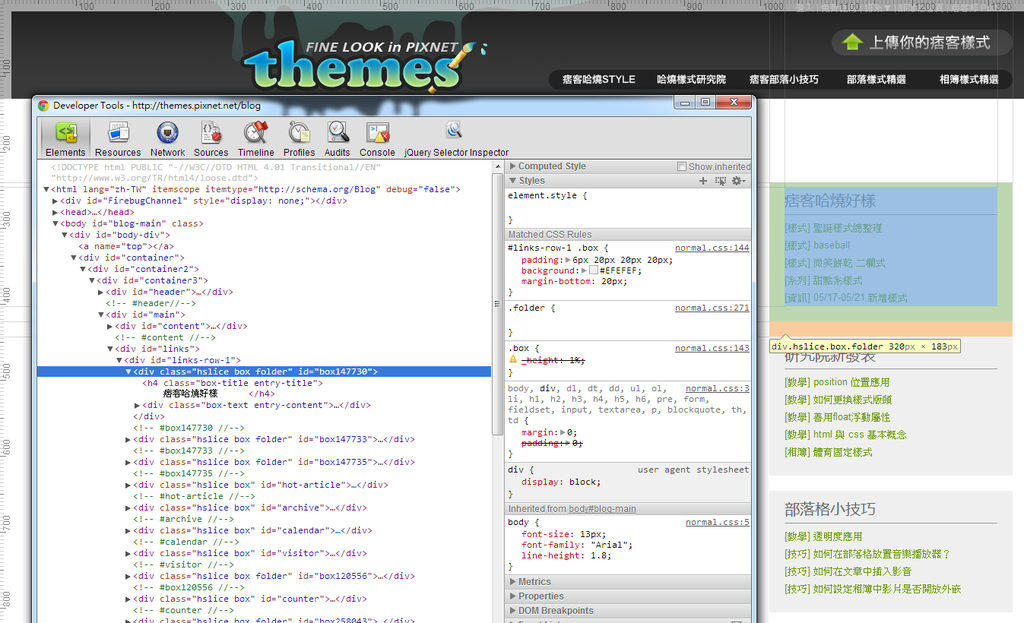Open 部落樣式精選 menu item
Screen dimensions: 1024x623
click(876, 80)
